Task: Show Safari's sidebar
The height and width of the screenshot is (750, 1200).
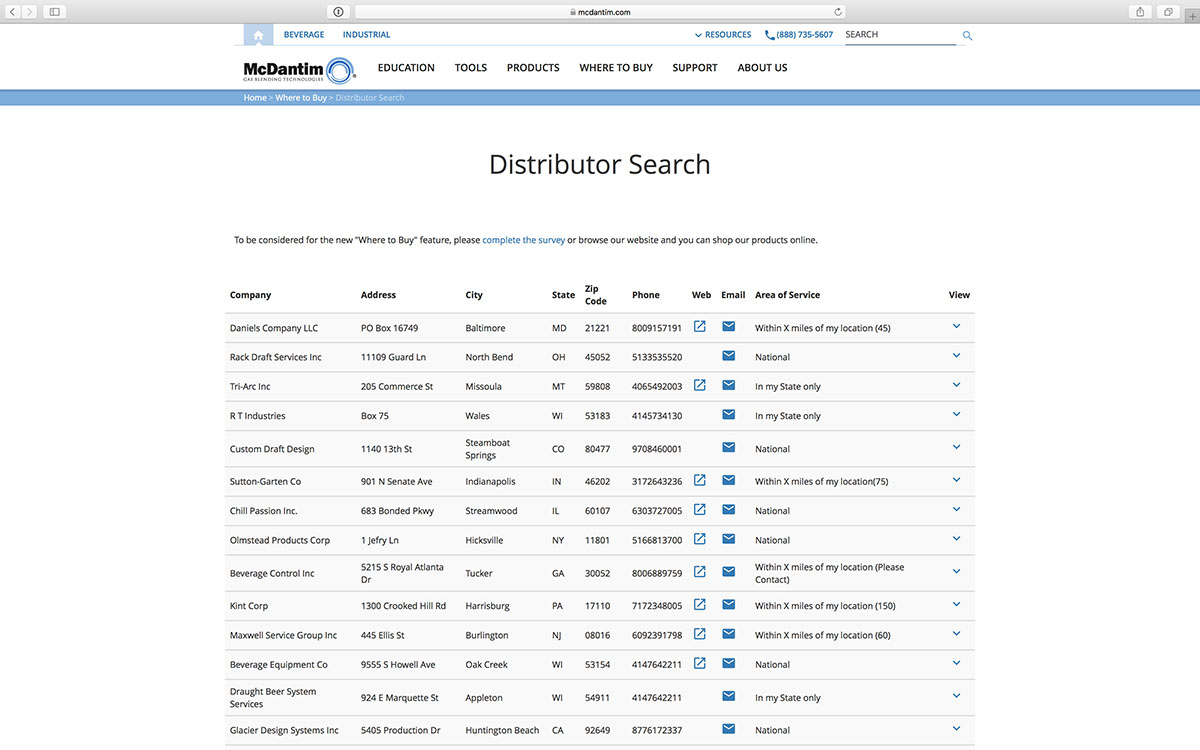Action: click(54, 12)
